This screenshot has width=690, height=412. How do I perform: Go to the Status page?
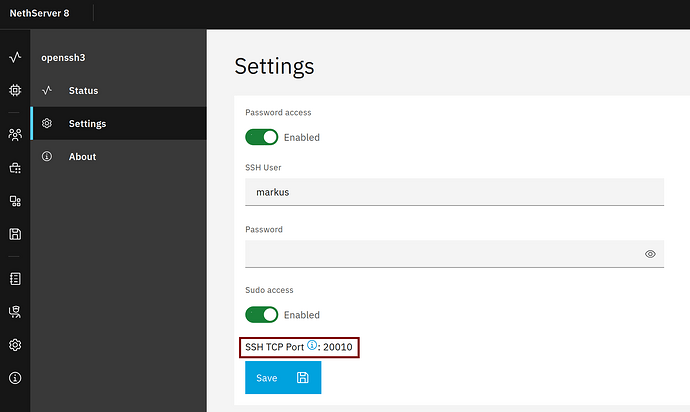tap(83, 91)
